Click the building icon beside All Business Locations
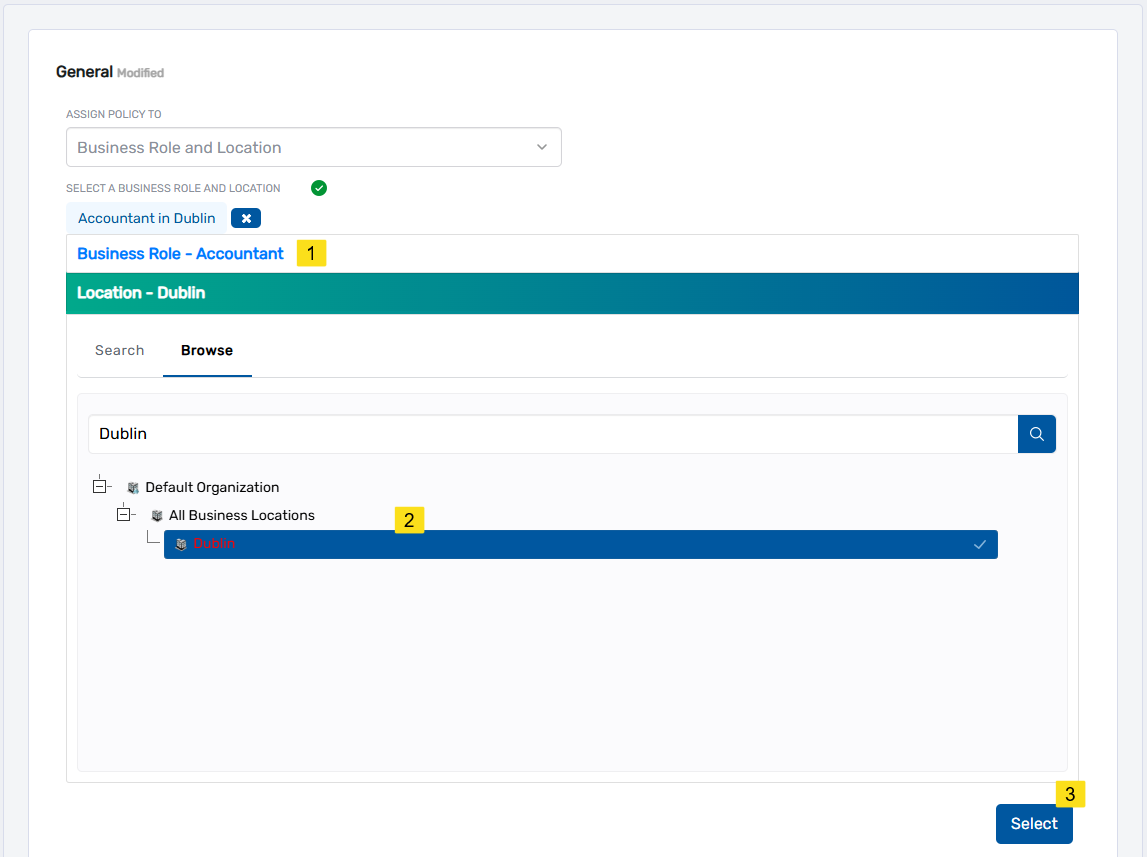1147x857 pixels. pyautogui.click(x=157, y=515)
